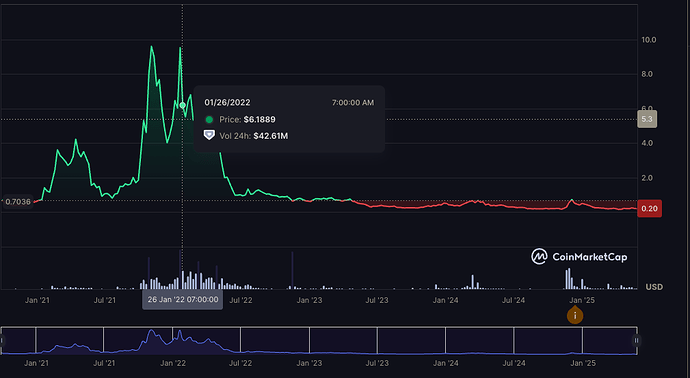The height and width of the screenshot is (378, 690).
Task: Click the CoinMarketCap logo watermark
Action: (x=579, y=257)
